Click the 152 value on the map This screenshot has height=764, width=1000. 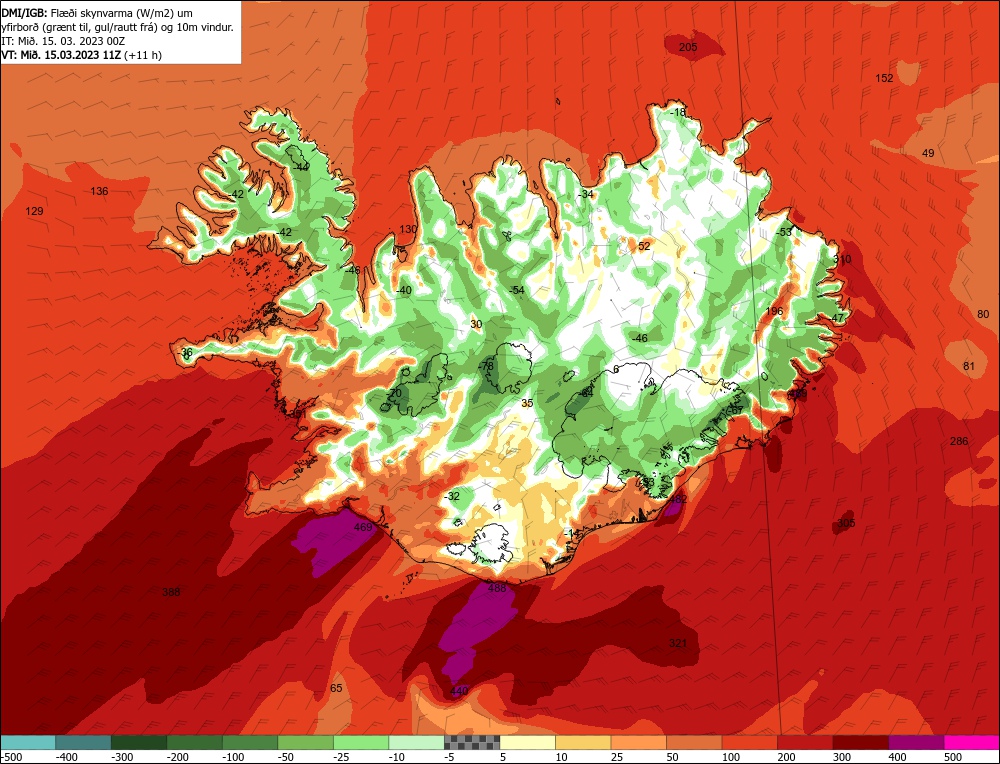tap(884, 78)
